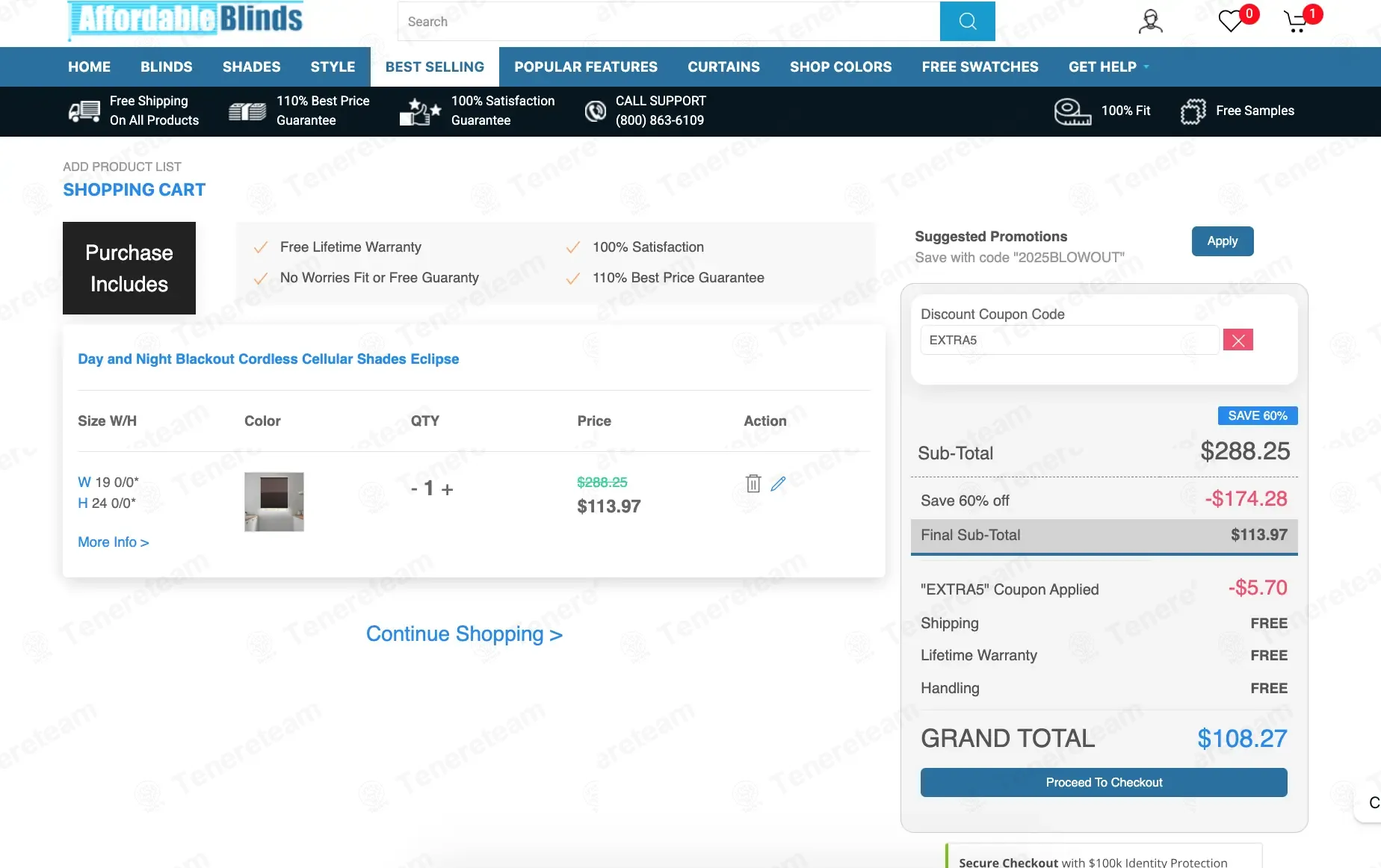Click the AffordableBlinds logo
Image resolution: width=1381 pixels, height=868 pixels.
(x=185, y=19)
